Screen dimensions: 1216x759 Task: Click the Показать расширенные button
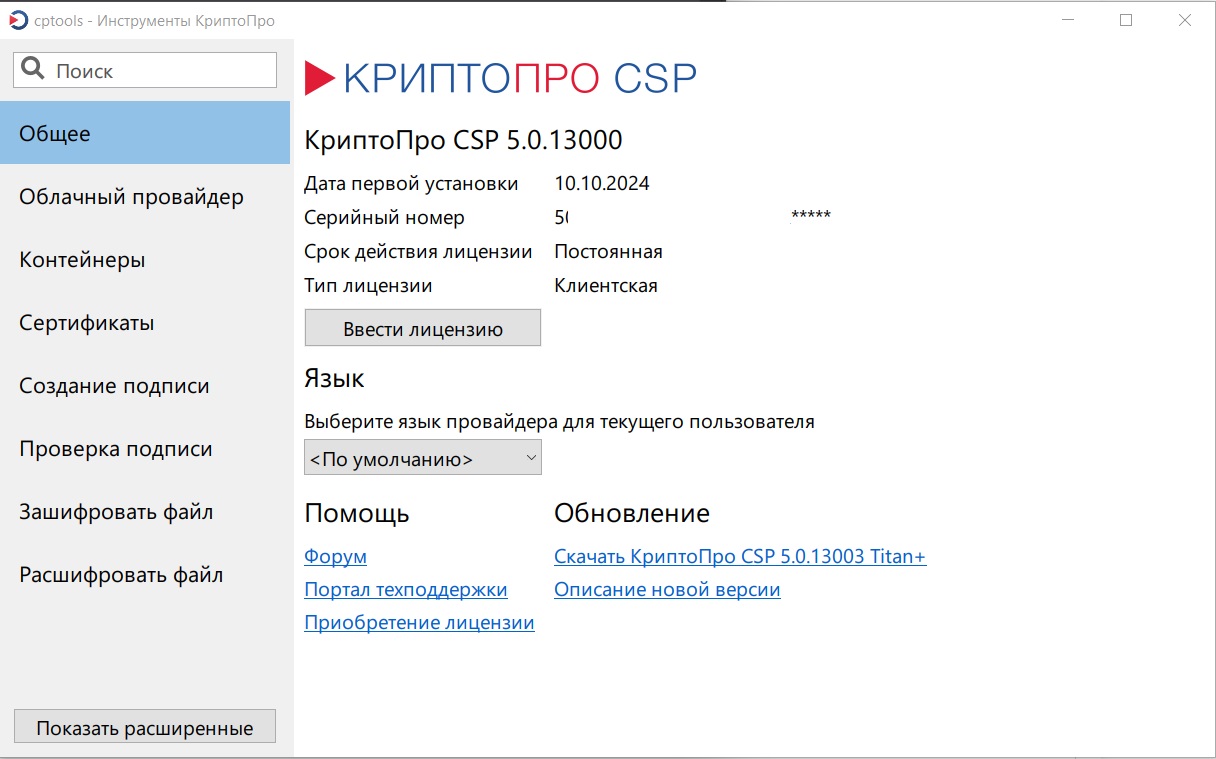[144, 726]
